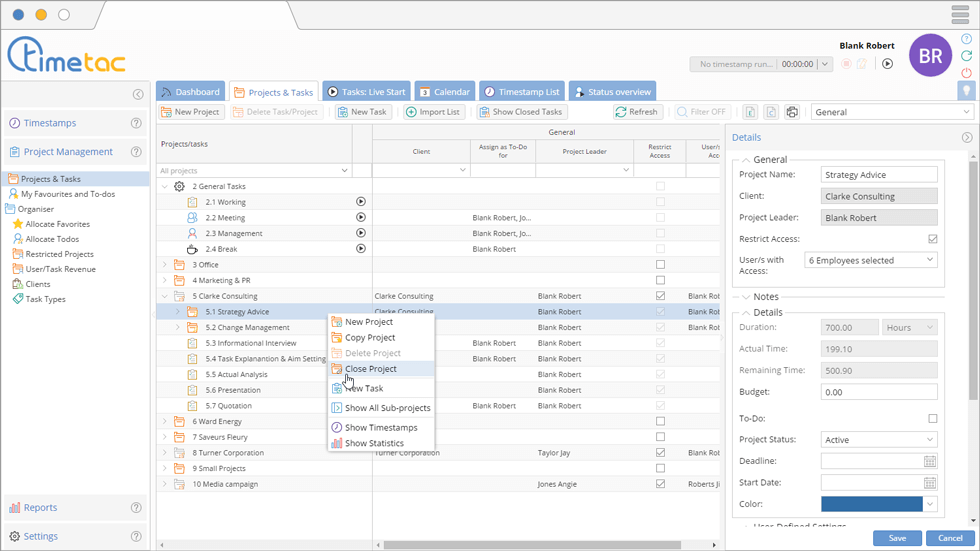Click the Save button
The width and height of the screenshot is (980, 551).
897,538
